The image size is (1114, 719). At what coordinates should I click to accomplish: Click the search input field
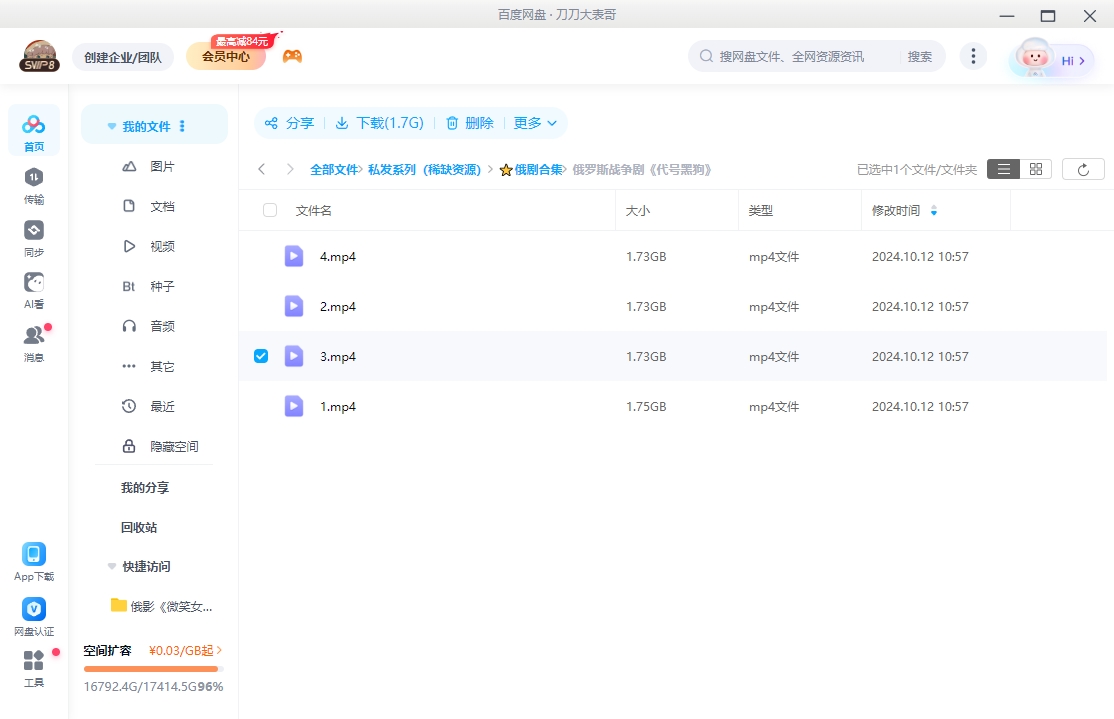click(800, 56)
